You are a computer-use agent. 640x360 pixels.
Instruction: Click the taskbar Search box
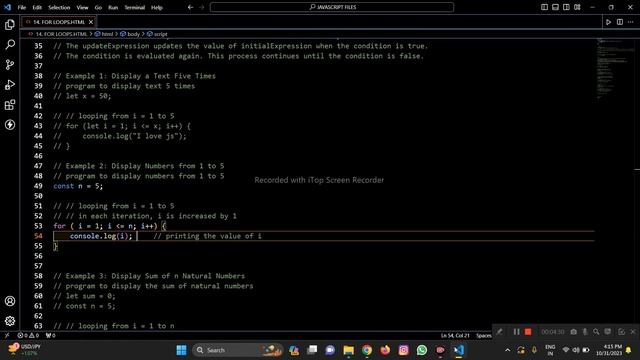click(x=238, y=350)
